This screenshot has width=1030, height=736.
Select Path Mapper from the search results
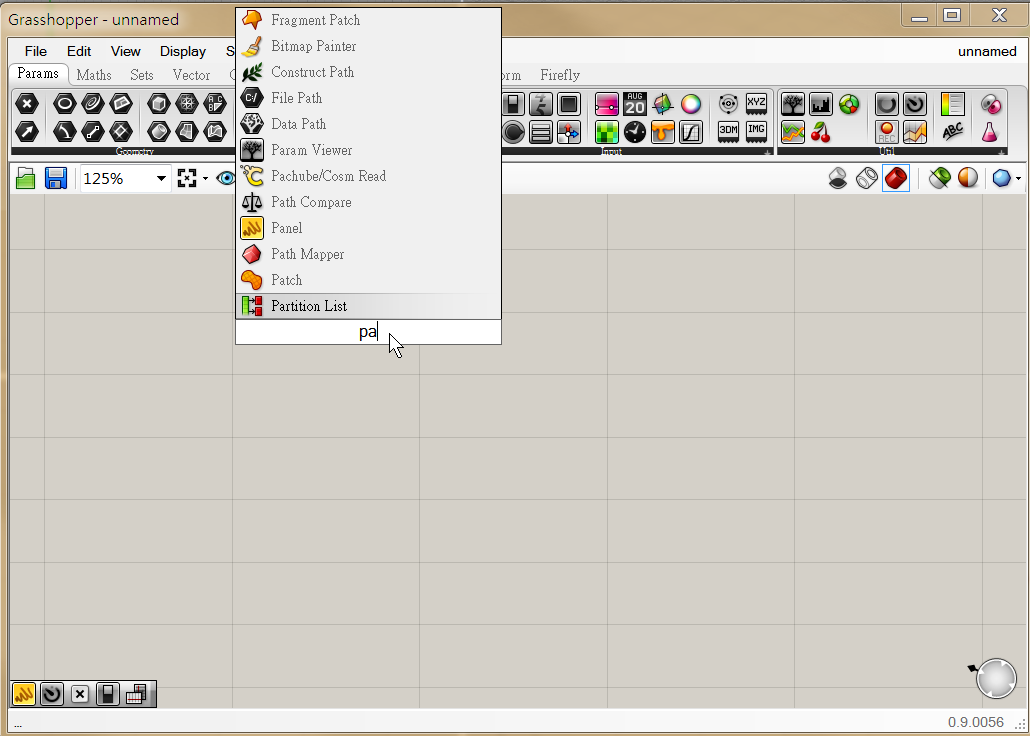pos(308,254)
